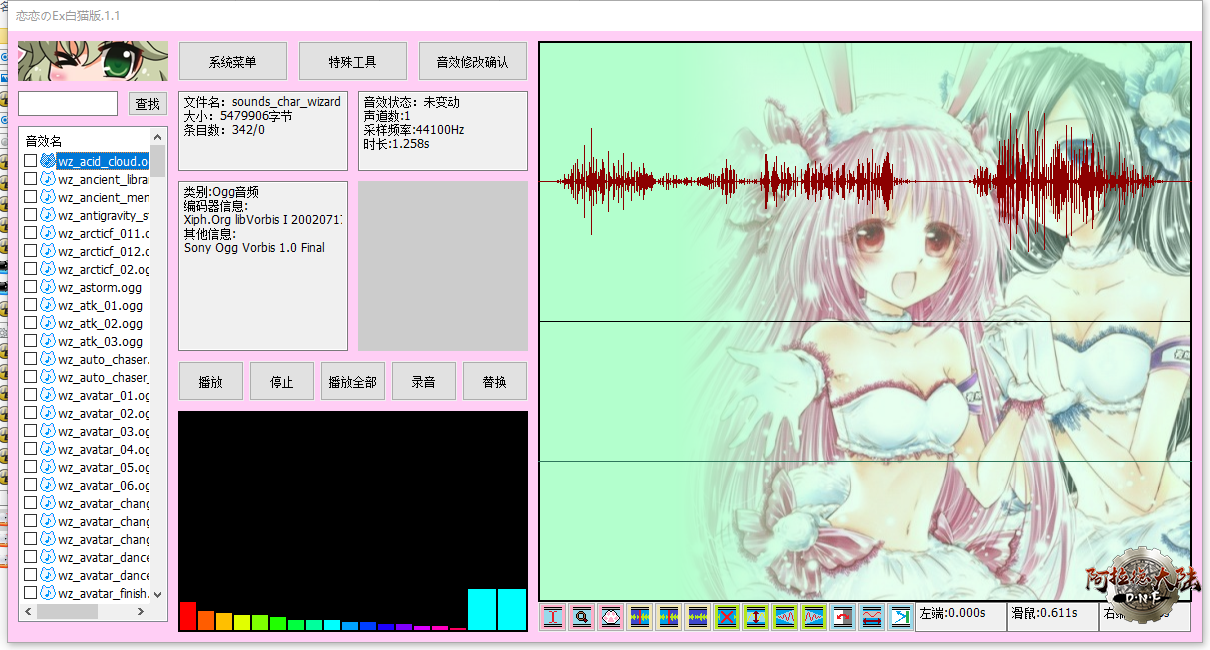Click the sound list vertical scrollbar thumb
1210x650 pixels.
[x=158, y=160]
